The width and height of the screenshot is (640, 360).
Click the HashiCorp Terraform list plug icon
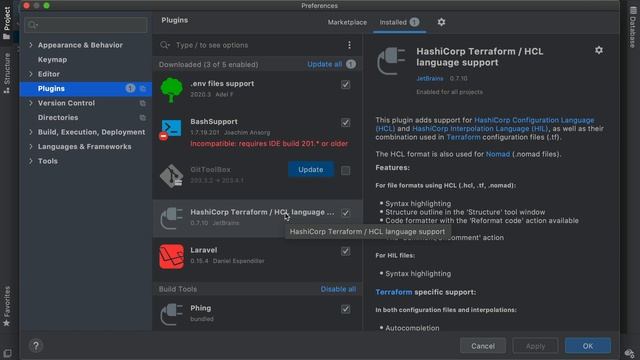click(x=171, y=218)
